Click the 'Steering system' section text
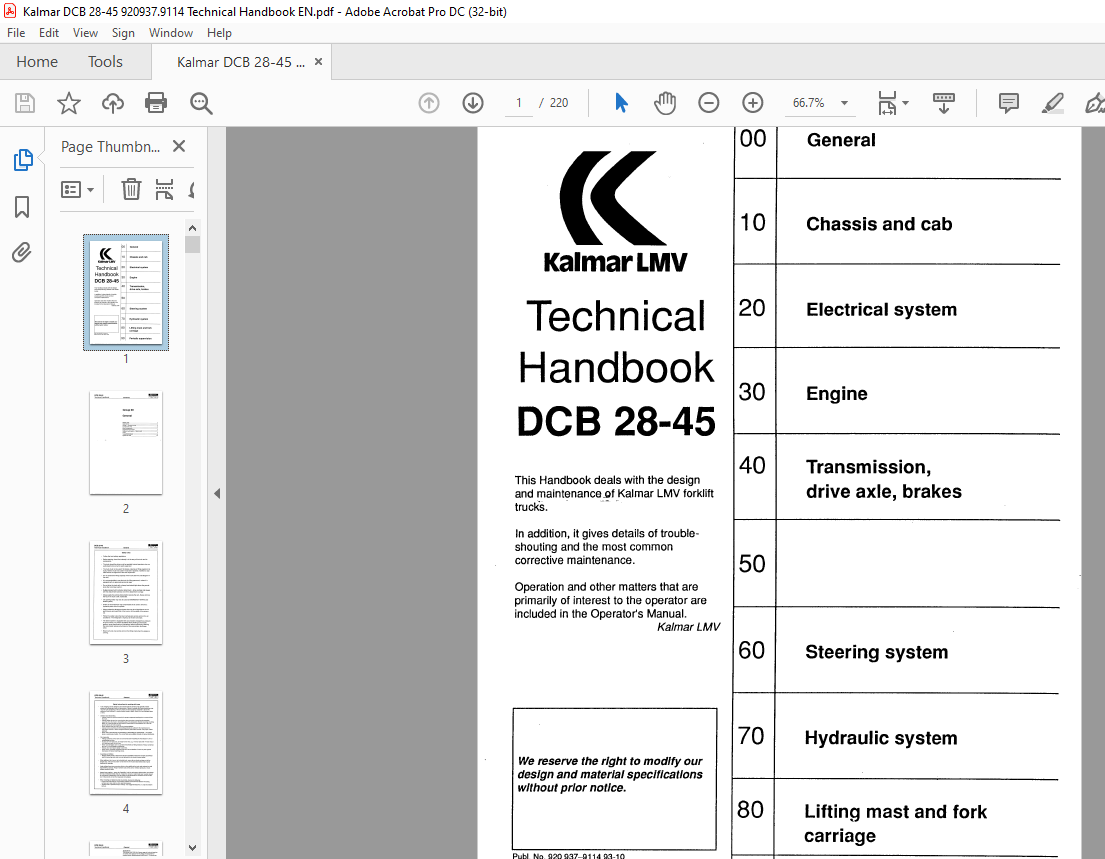Viewport: 1105px width, 859px height. tap(876, 653)
